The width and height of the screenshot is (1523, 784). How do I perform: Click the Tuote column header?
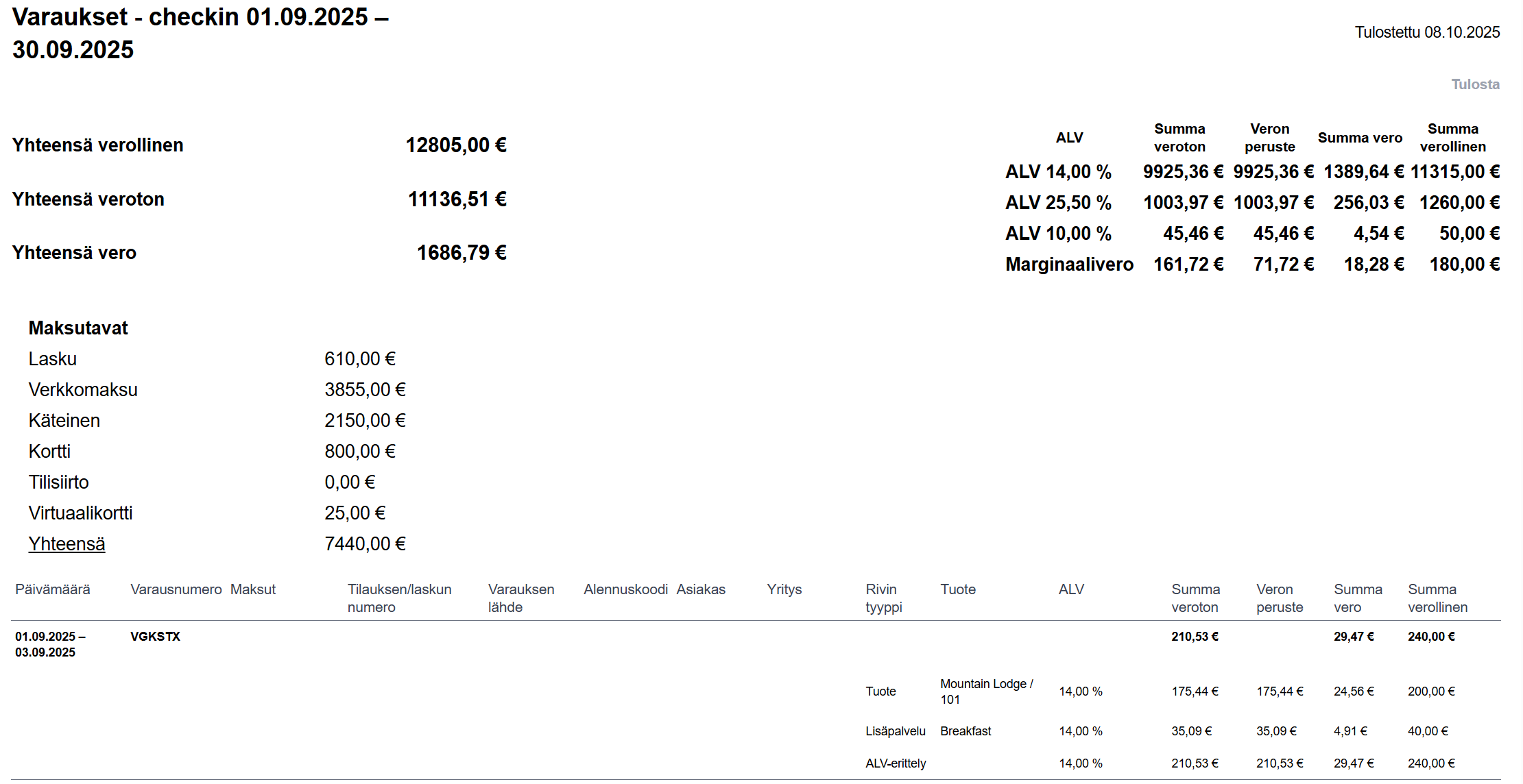click(957, 589)
